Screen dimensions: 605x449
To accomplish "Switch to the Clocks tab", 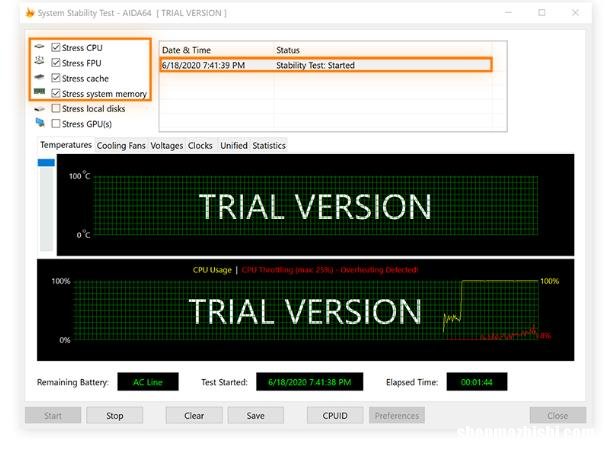I will pos(200,146).
